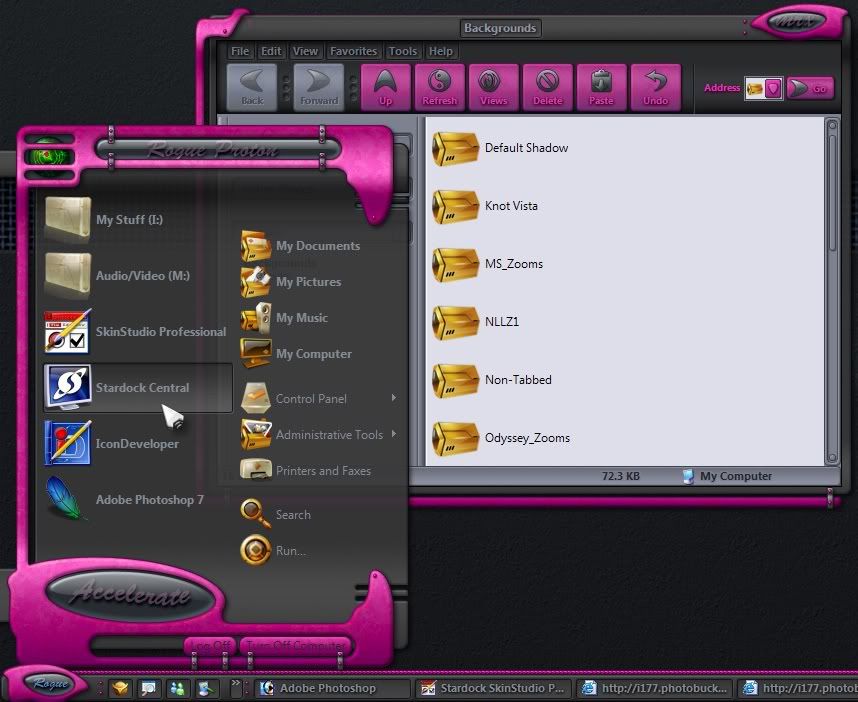Select the Odyssey_Zooms folder icon
The image size is (858, 702).
[455, 438]
